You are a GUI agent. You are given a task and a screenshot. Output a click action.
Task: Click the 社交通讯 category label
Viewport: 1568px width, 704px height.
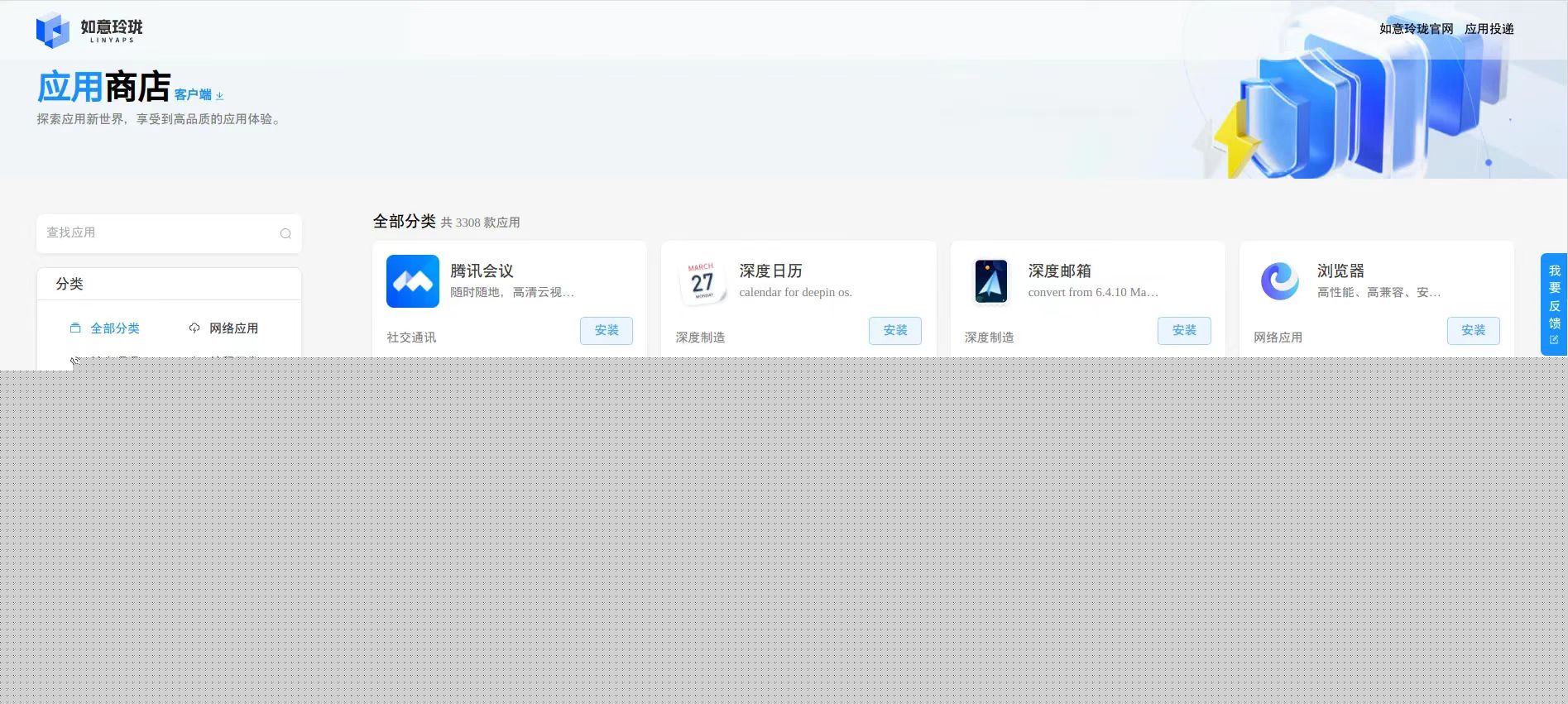coord(411,338)
